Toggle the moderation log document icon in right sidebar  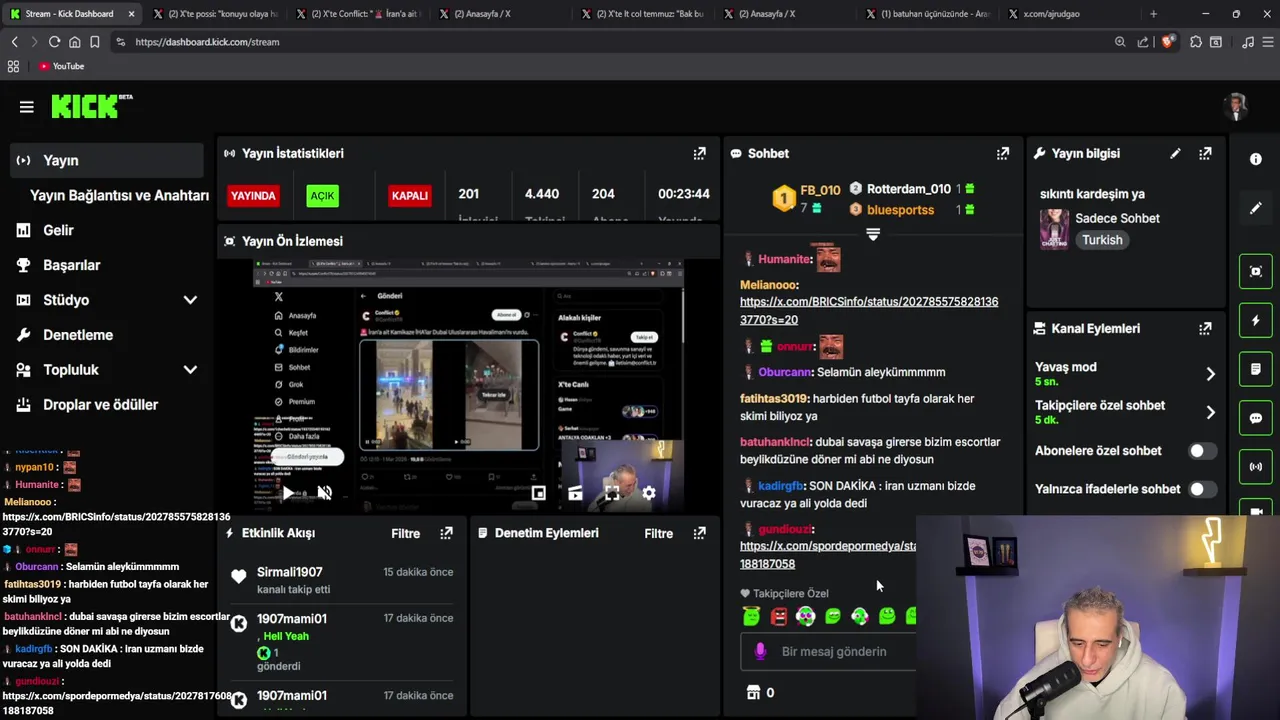(x=1256, y=369)
